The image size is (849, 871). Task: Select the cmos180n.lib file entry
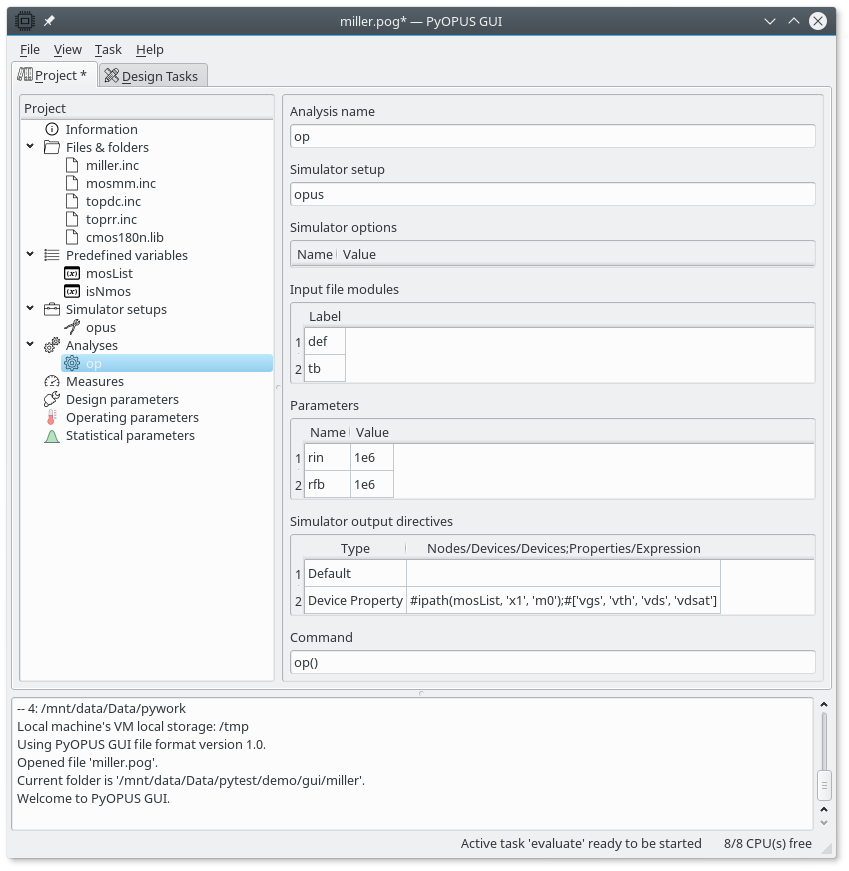coord(124,237)
